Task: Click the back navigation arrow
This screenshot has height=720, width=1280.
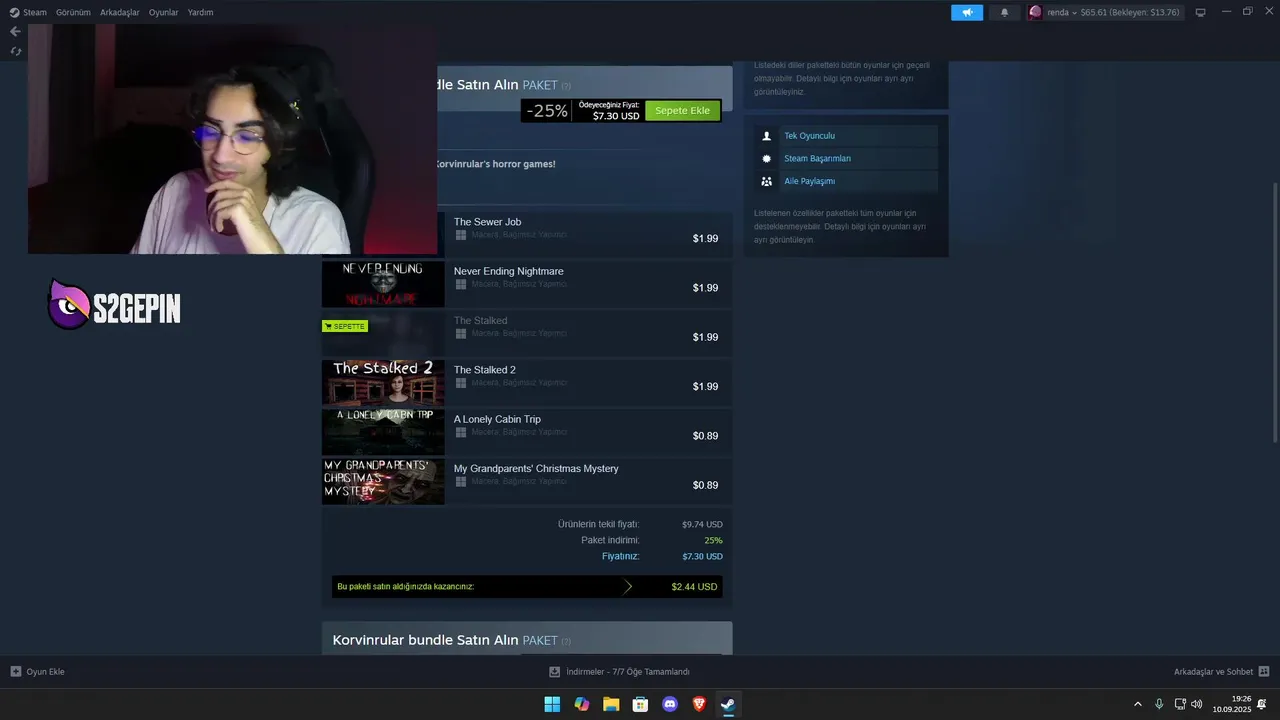Action: click(15, 31)
